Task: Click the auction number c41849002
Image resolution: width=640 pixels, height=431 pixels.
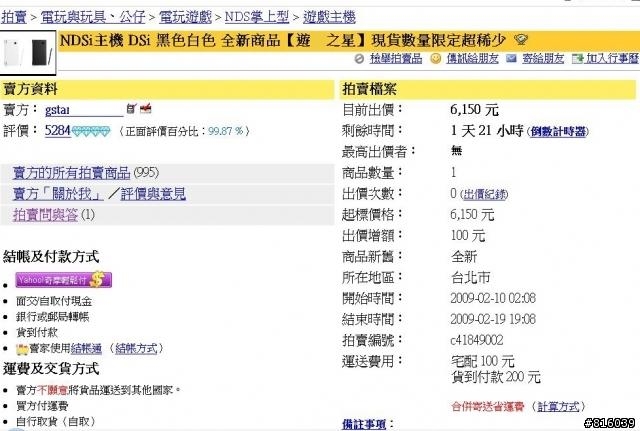Action: (477, 340)
